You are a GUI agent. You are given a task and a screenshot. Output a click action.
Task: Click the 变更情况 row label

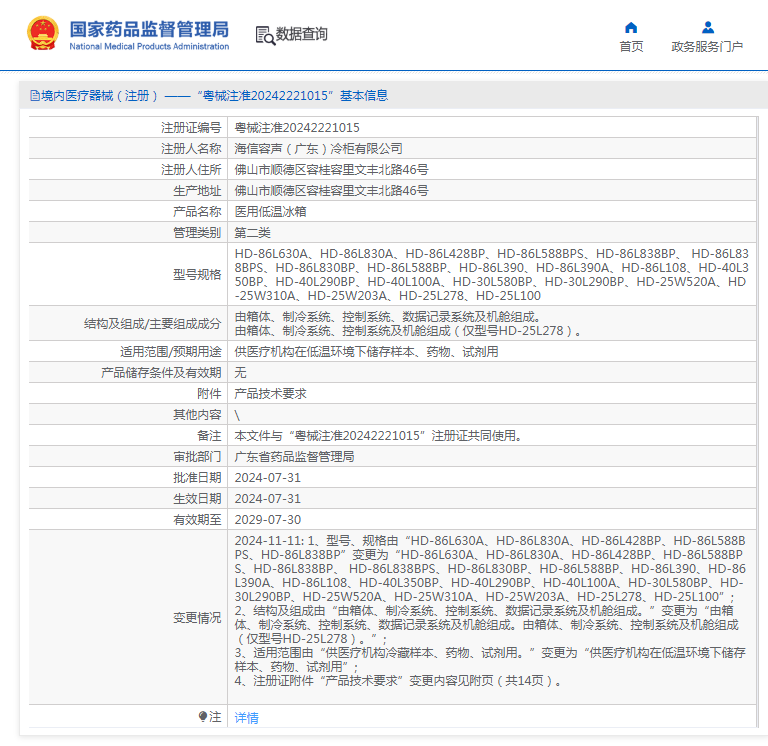click(x=197, y=618)
